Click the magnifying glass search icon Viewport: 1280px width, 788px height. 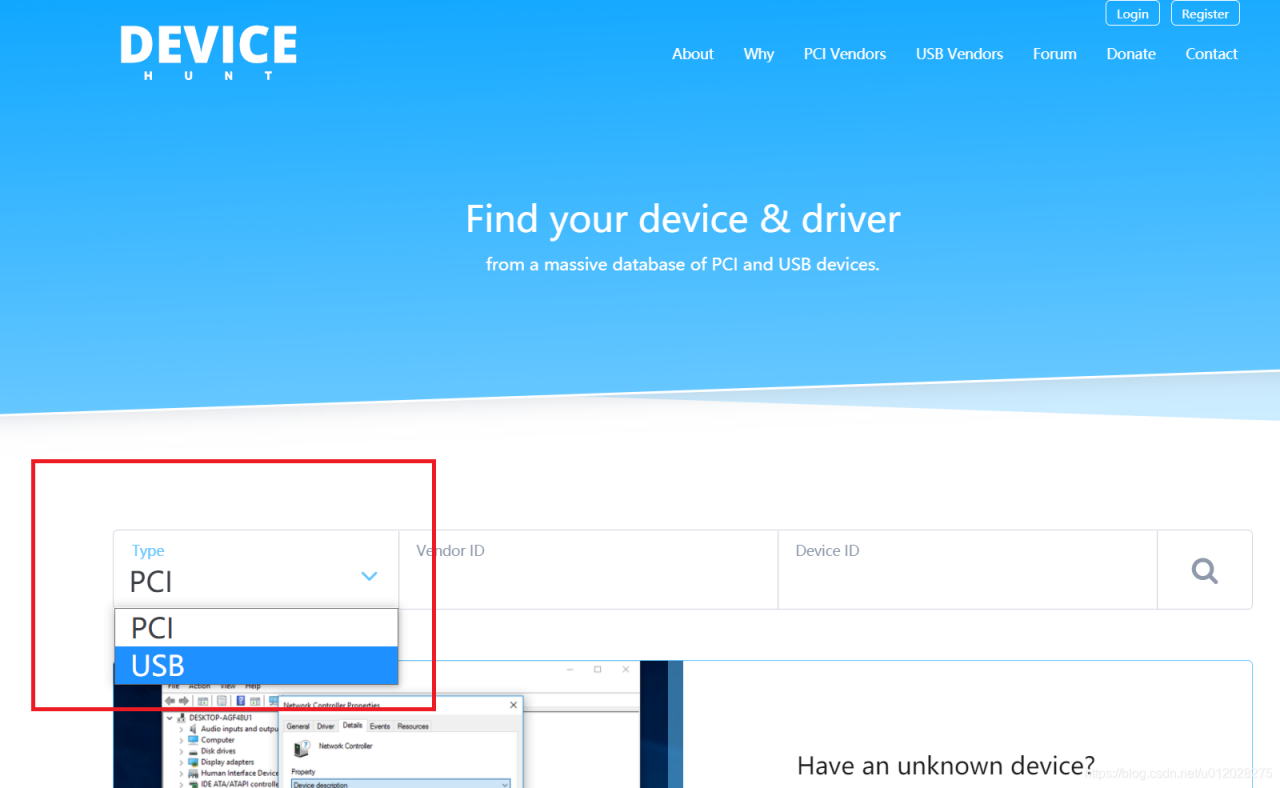pyautogui.click(x=1205, y=571)
